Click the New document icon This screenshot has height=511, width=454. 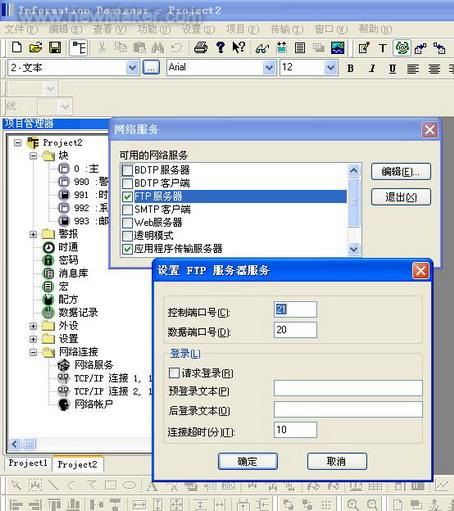17,48
